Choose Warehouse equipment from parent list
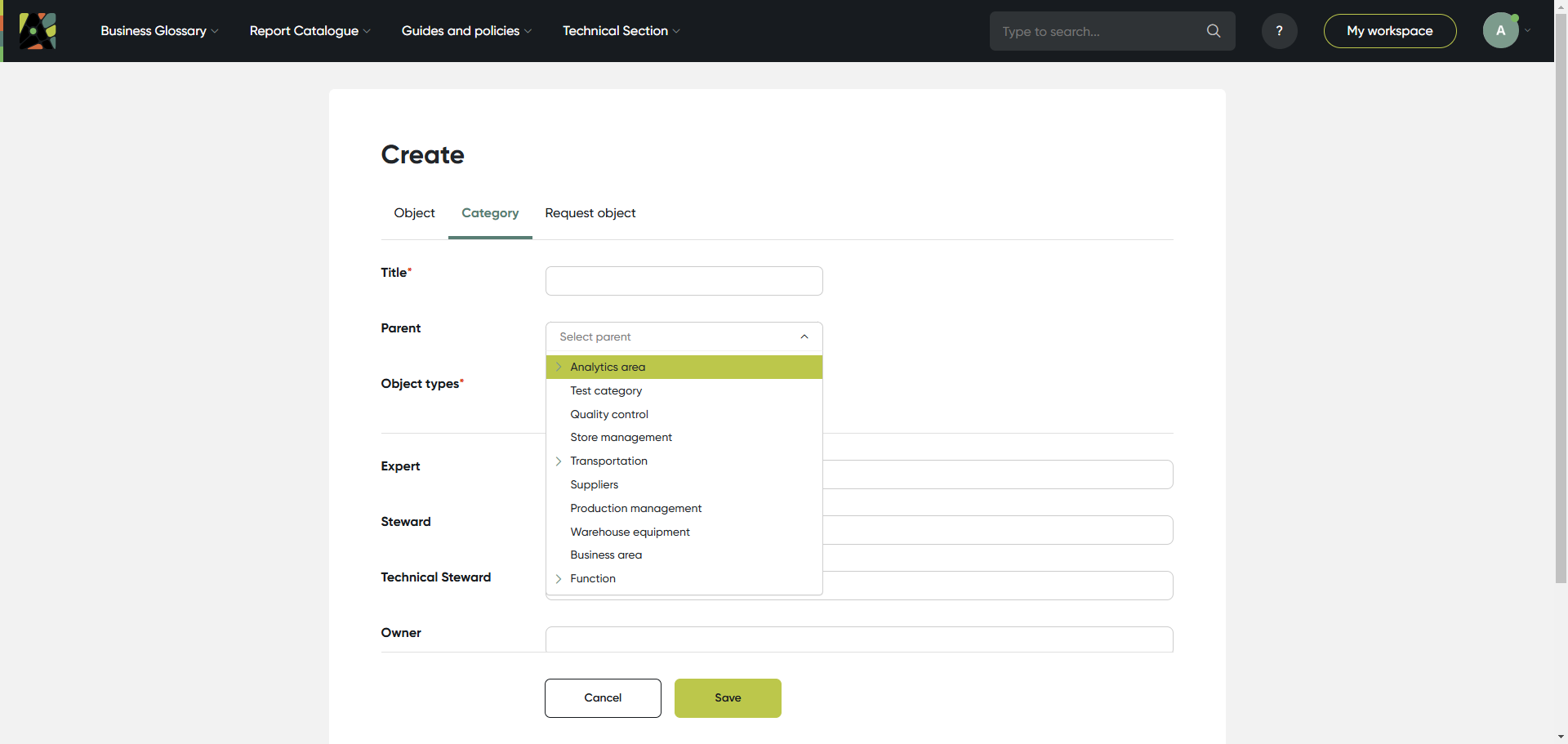This screenshot has height=744, width=1568. (630, 532)
